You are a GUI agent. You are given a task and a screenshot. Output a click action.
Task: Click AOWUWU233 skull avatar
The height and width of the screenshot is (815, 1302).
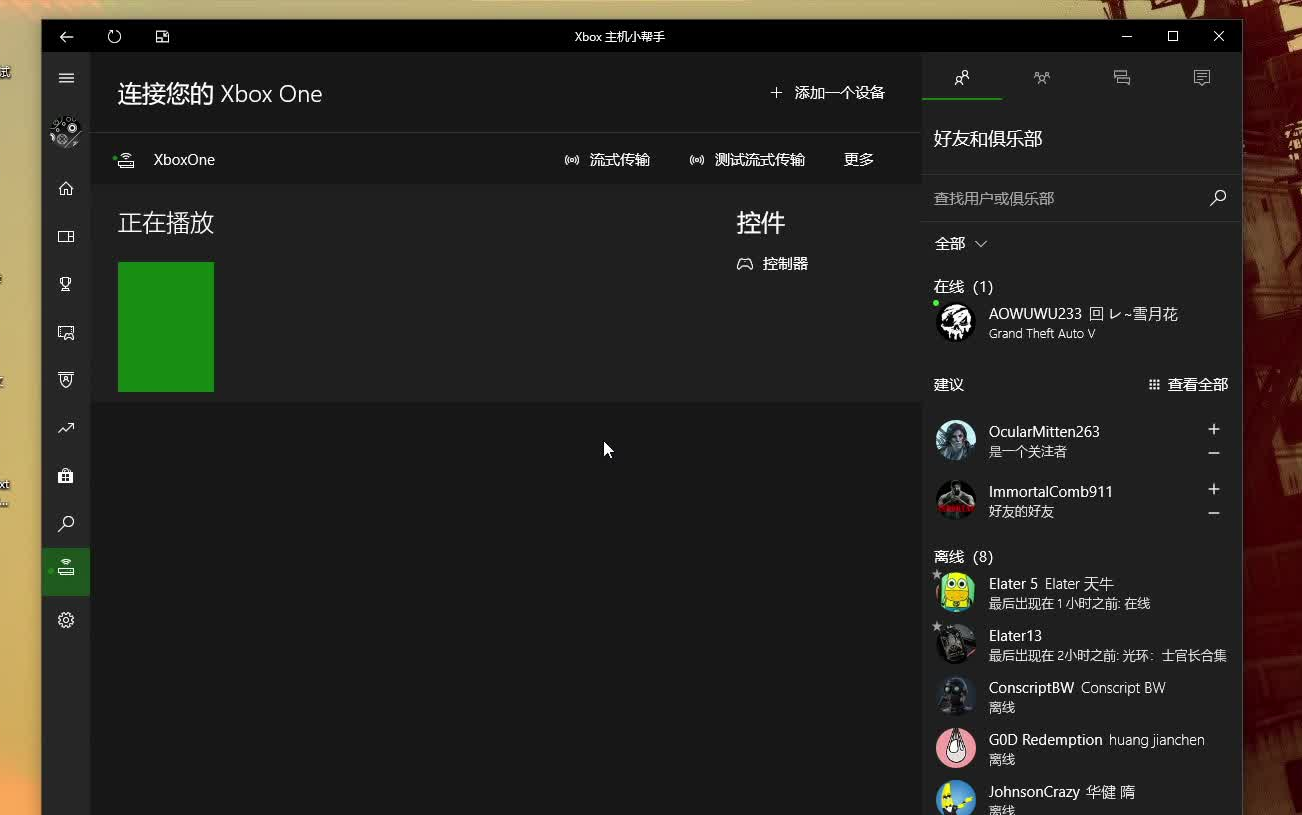[x=955, y=323]
